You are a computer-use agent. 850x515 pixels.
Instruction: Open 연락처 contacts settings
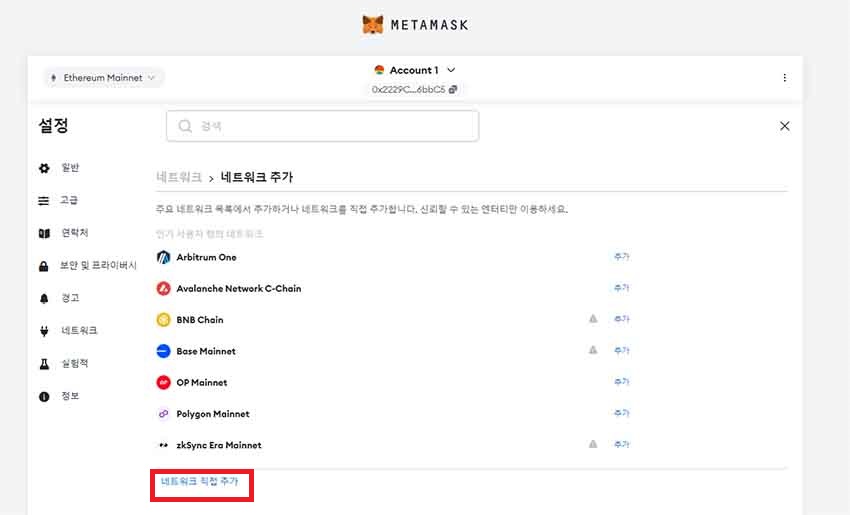(74, 233)
